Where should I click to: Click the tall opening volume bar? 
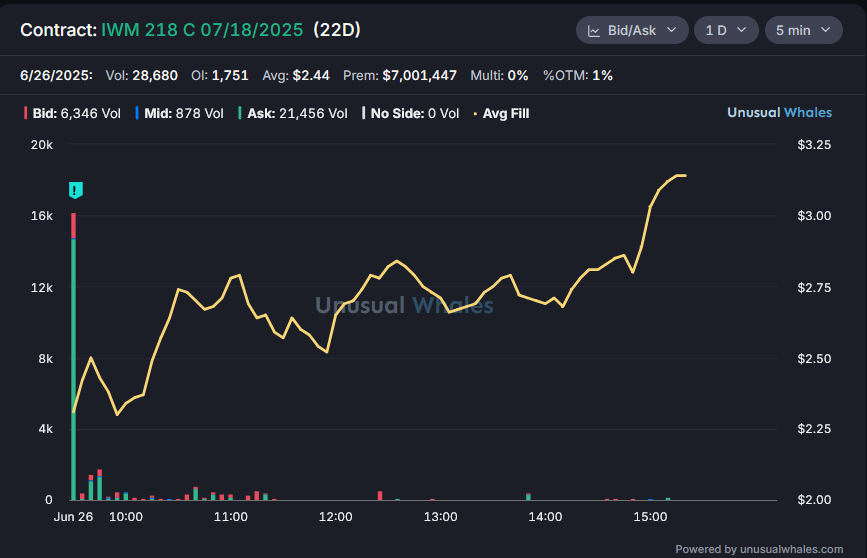pyautogui.click(x=74, y=357)
